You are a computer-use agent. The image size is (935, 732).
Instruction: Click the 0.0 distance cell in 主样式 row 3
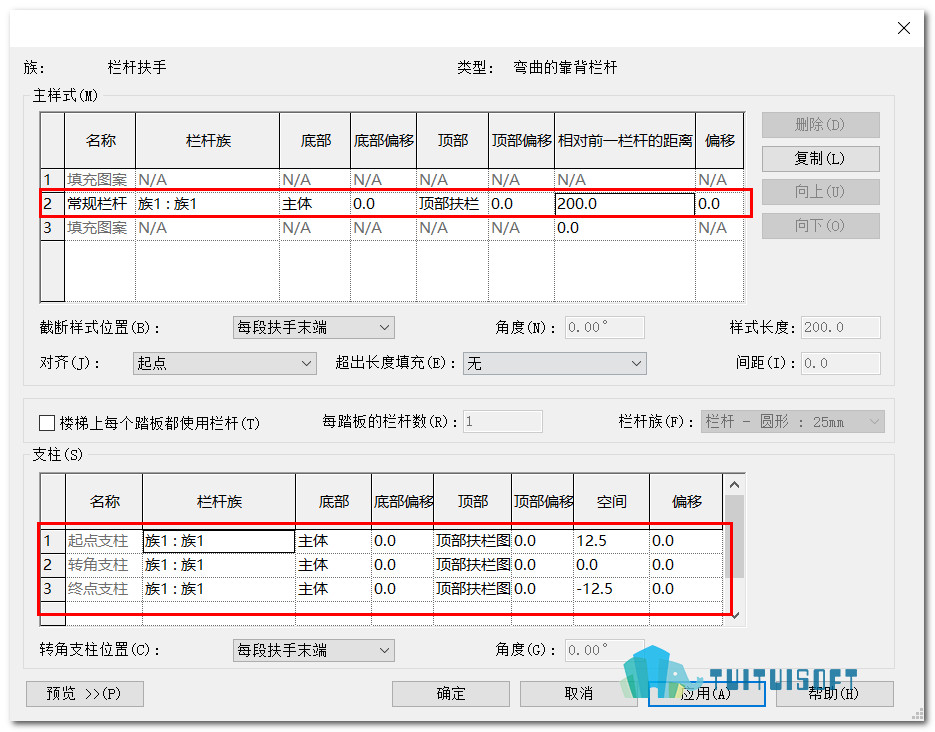(x=624, y=228)
